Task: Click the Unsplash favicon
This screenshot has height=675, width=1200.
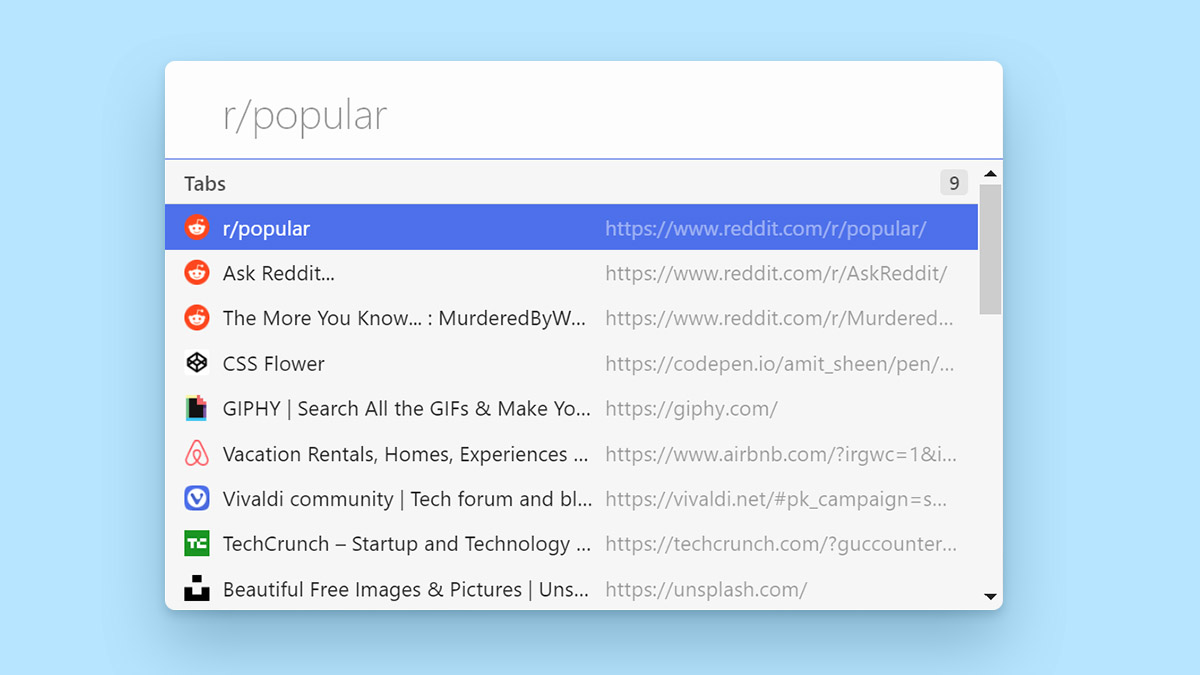Action: pos(197,589)
